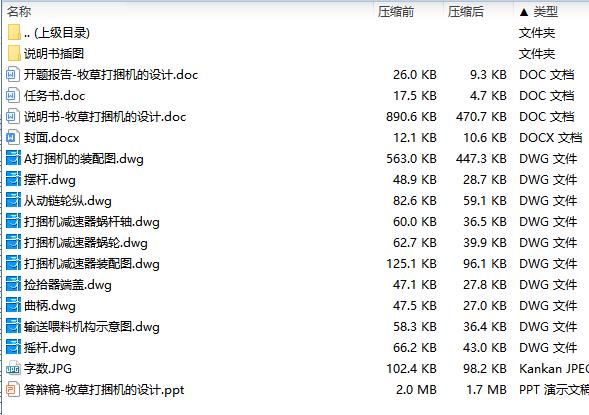The width and height of the screenshot is (589, 415).
Task: Click the DWG icon for 打捆机减速器蜗杆轴.dwg
Action: (13, 222)
